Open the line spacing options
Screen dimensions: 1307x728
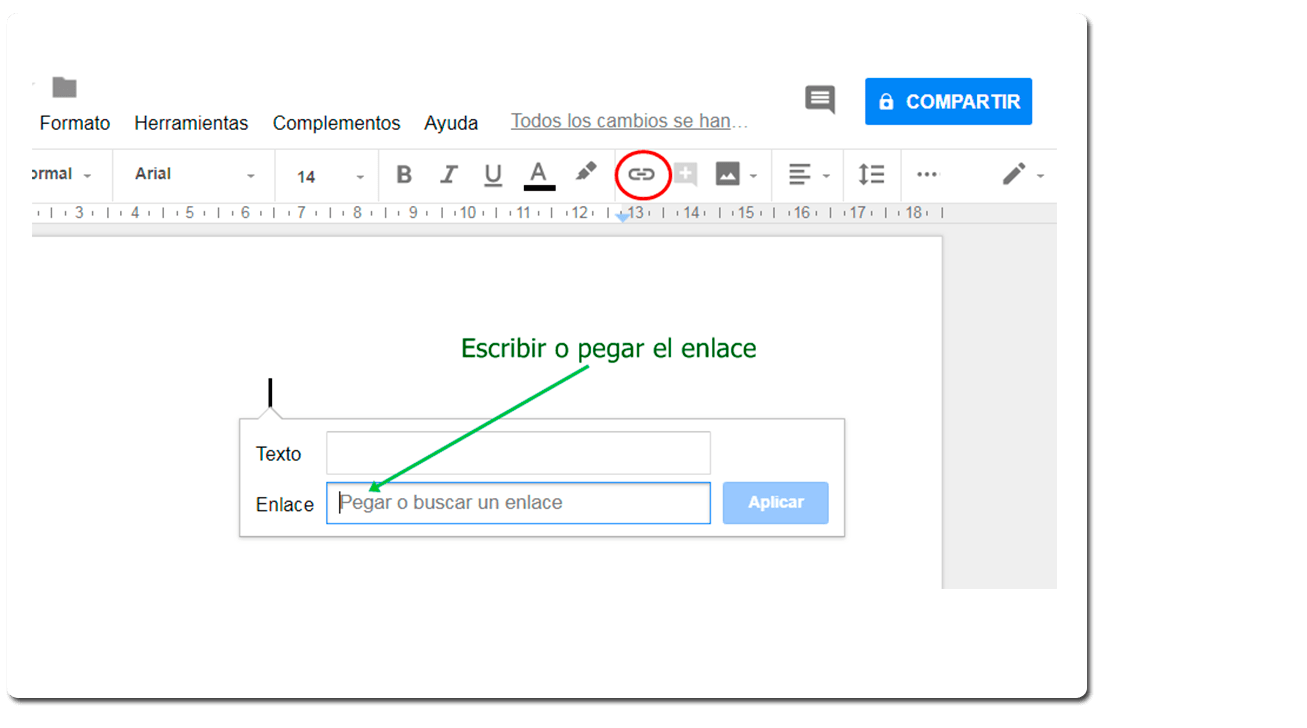click(872, 175)
